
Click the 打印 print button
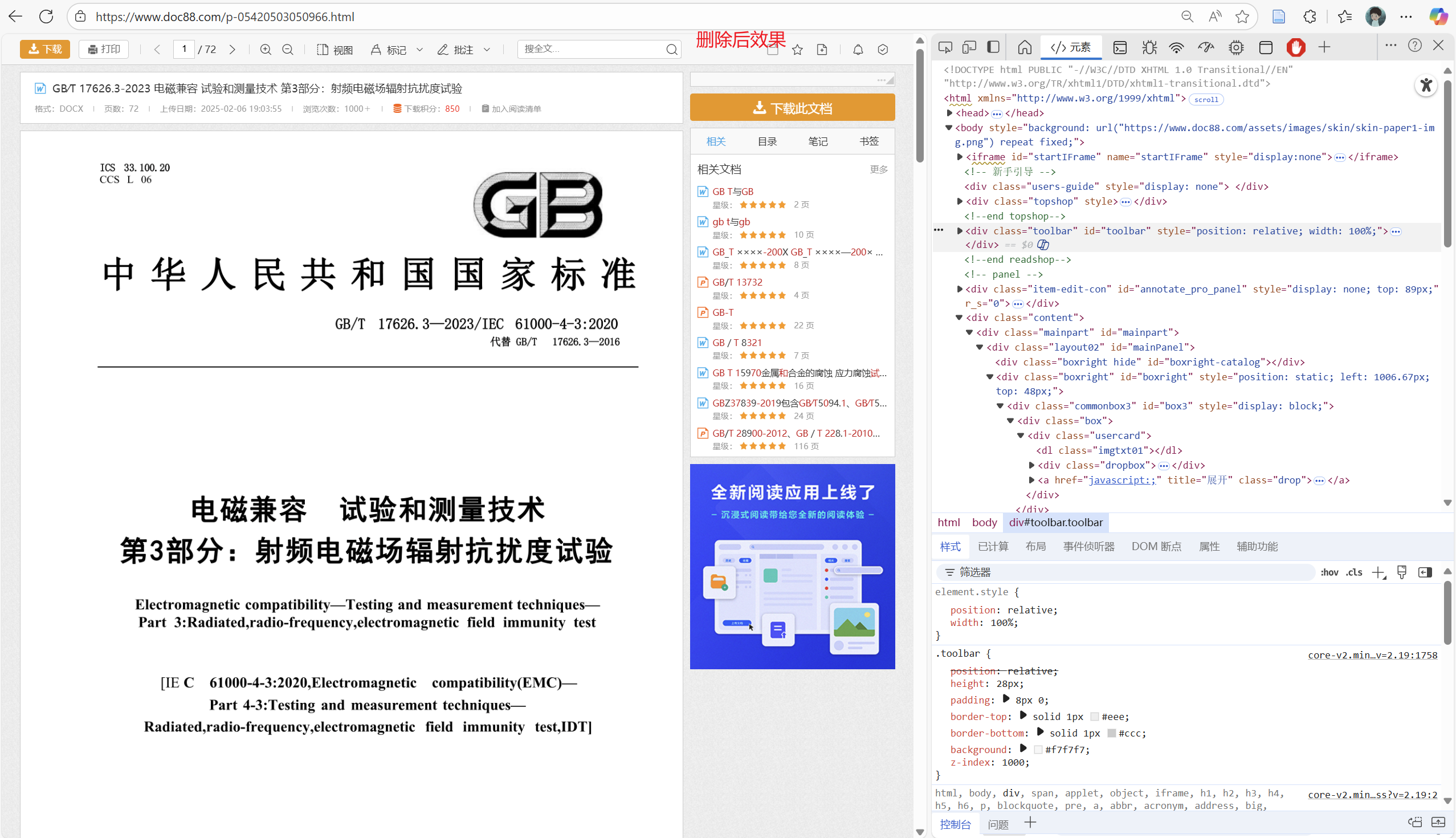104,50
